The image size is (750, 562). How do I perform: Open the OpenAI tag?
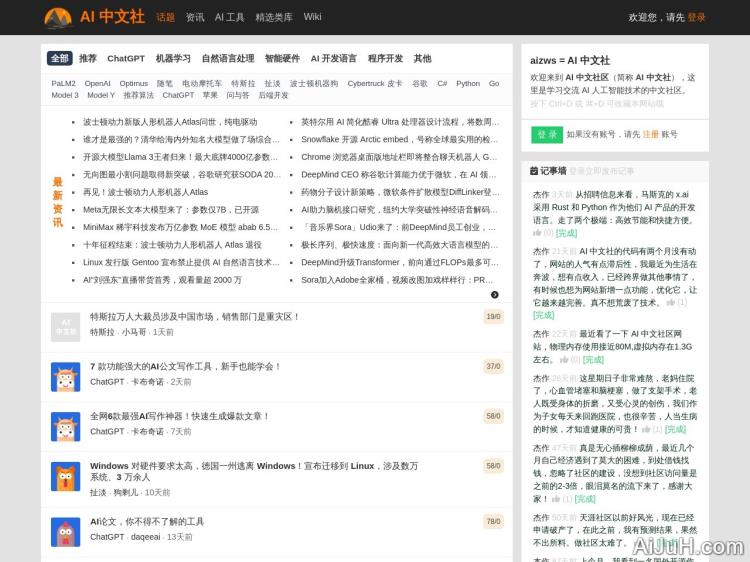pos(98,83)
